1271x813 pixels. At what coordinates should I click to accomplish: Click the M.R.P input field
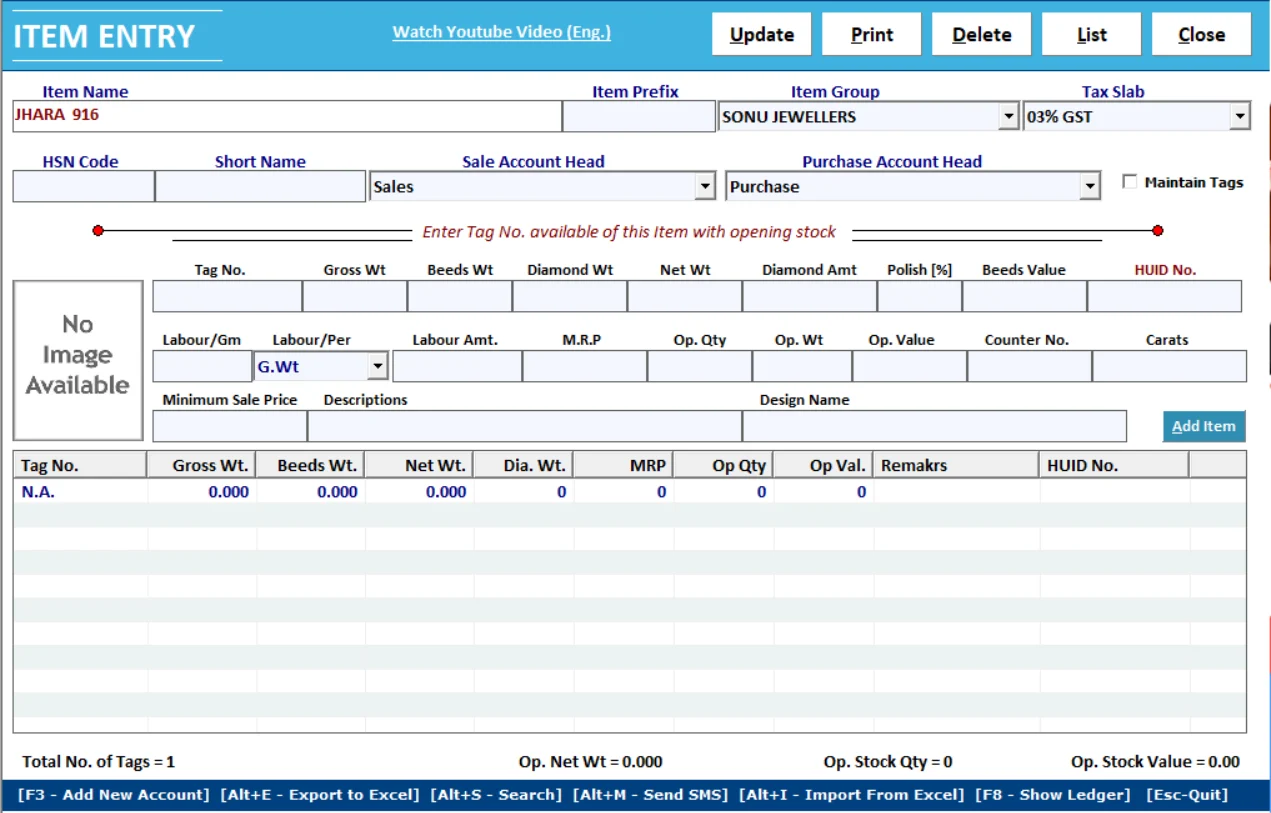pyautogui.click(x=585, y=367)
